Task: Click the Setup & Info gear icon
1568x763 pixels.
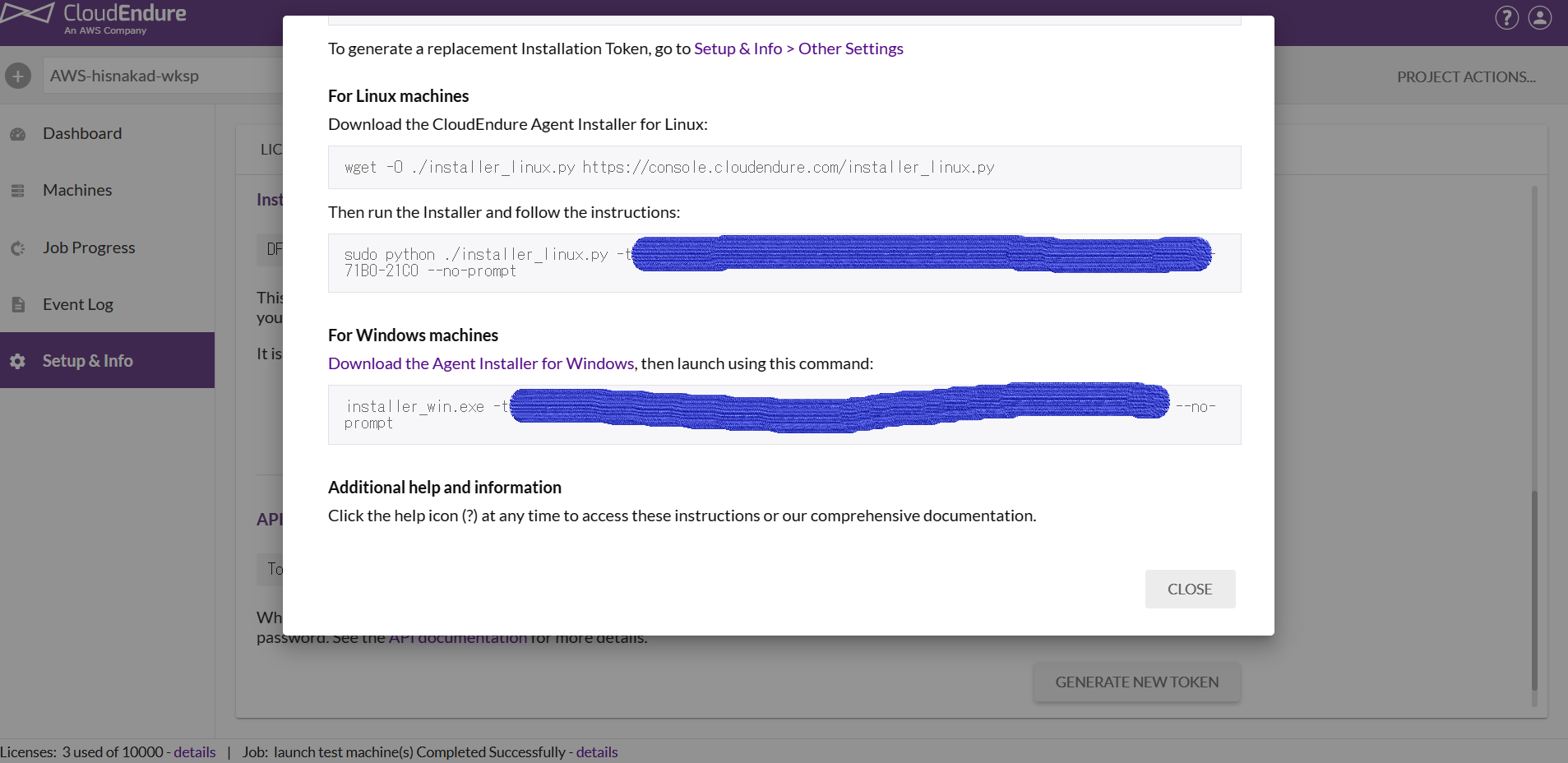Action: (18, 361)
